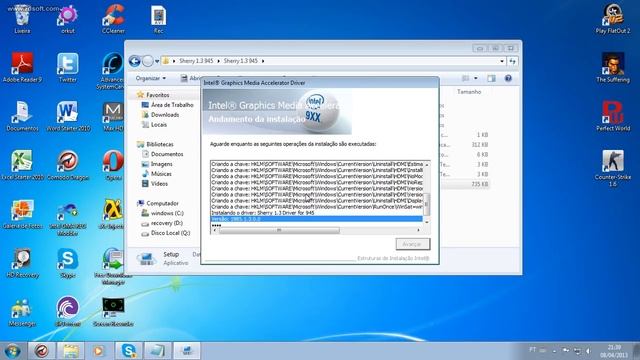The height and width of the screenshot is (360, 640).
Task: Open Documentos desktop shortcut
Action: coord(22,116)
